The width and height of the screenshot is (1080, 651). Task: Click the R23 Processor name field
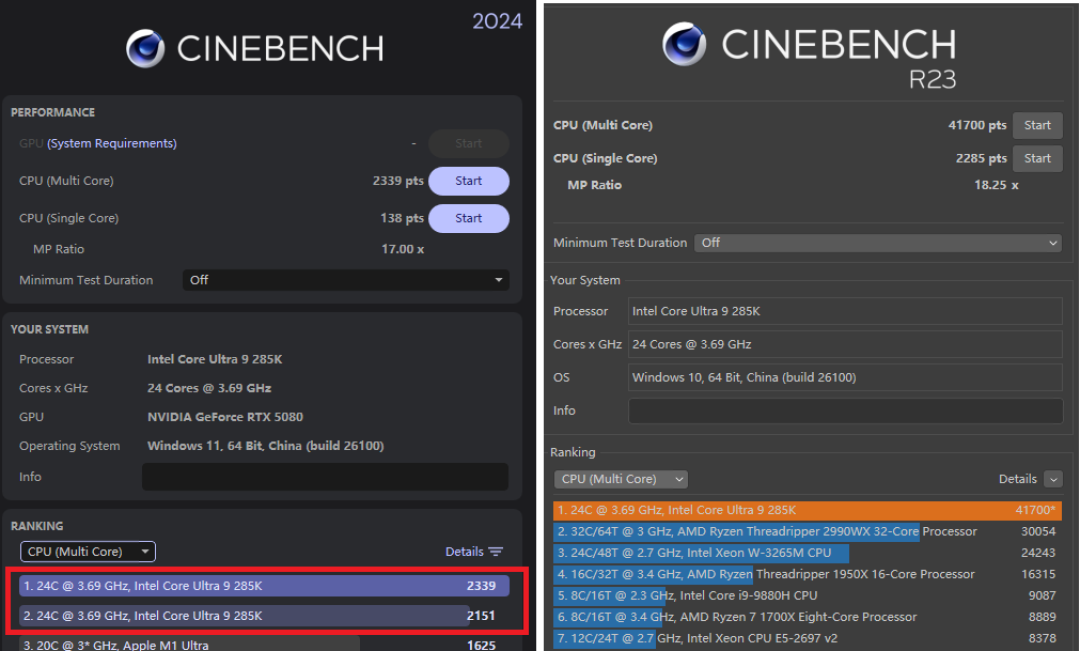tap(845, 311)
